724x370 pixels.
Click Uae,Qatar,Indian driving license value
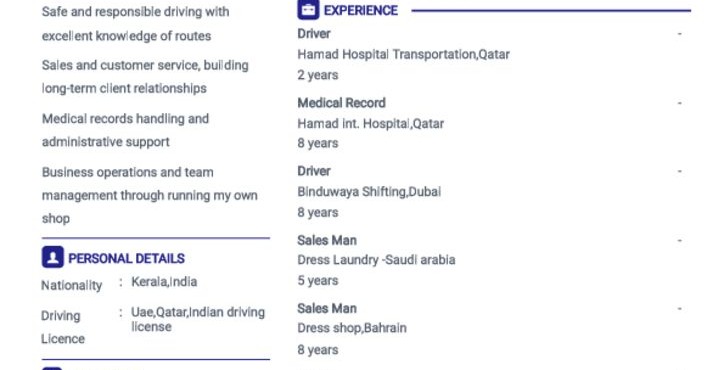[198, 319]
